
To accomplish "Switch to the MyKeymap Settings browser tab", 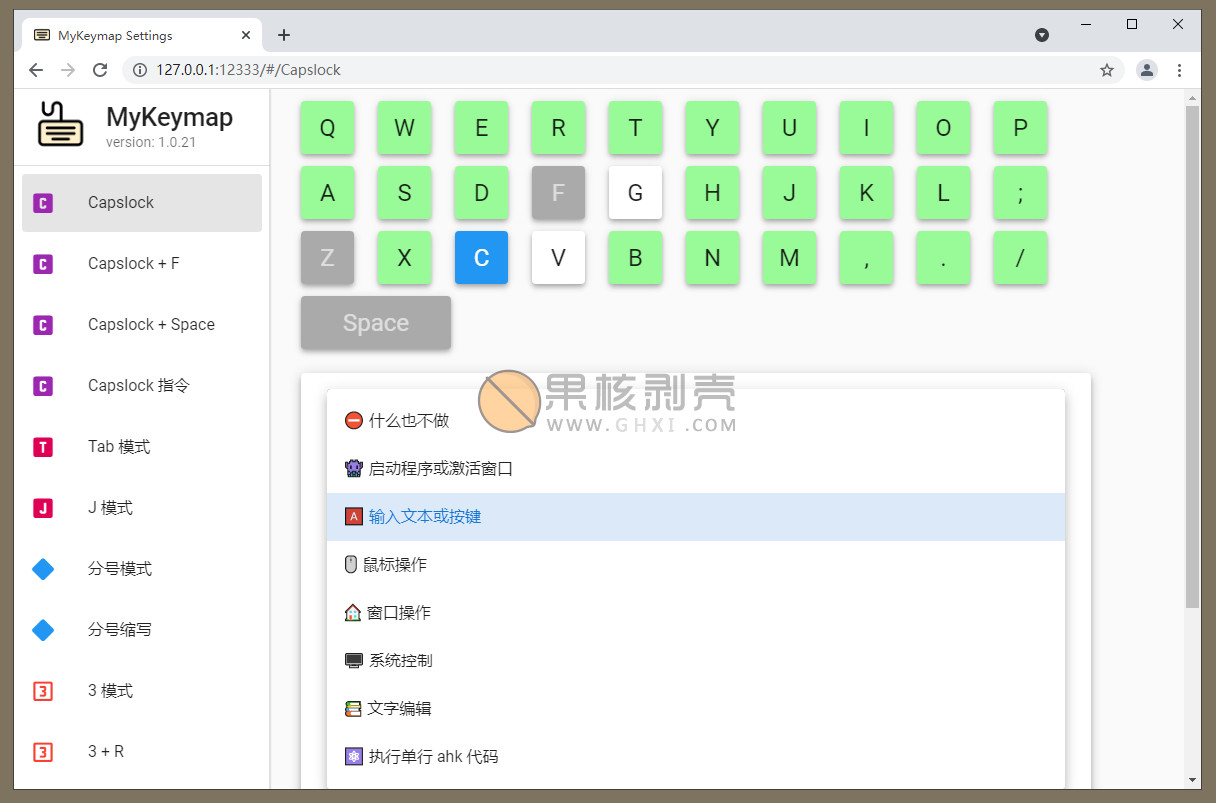I will tap(130, 34).
